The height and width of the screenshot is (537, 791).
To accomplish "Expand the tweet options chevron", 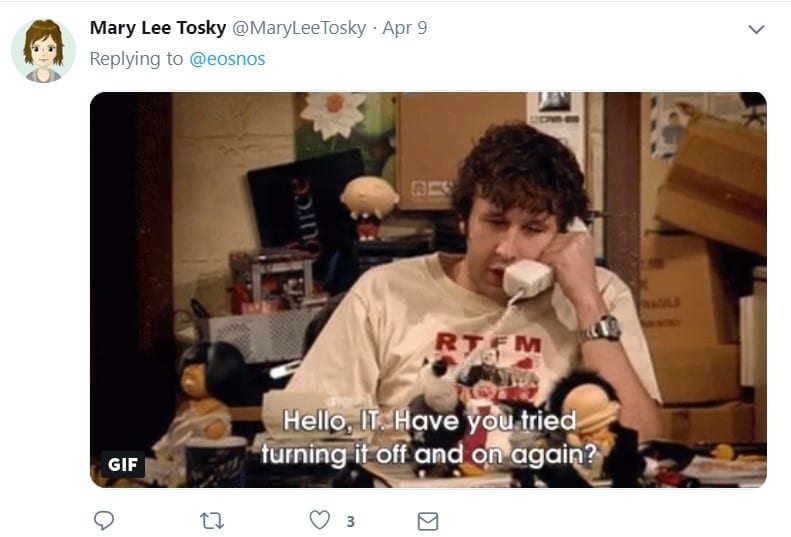I will coord(756,29).
